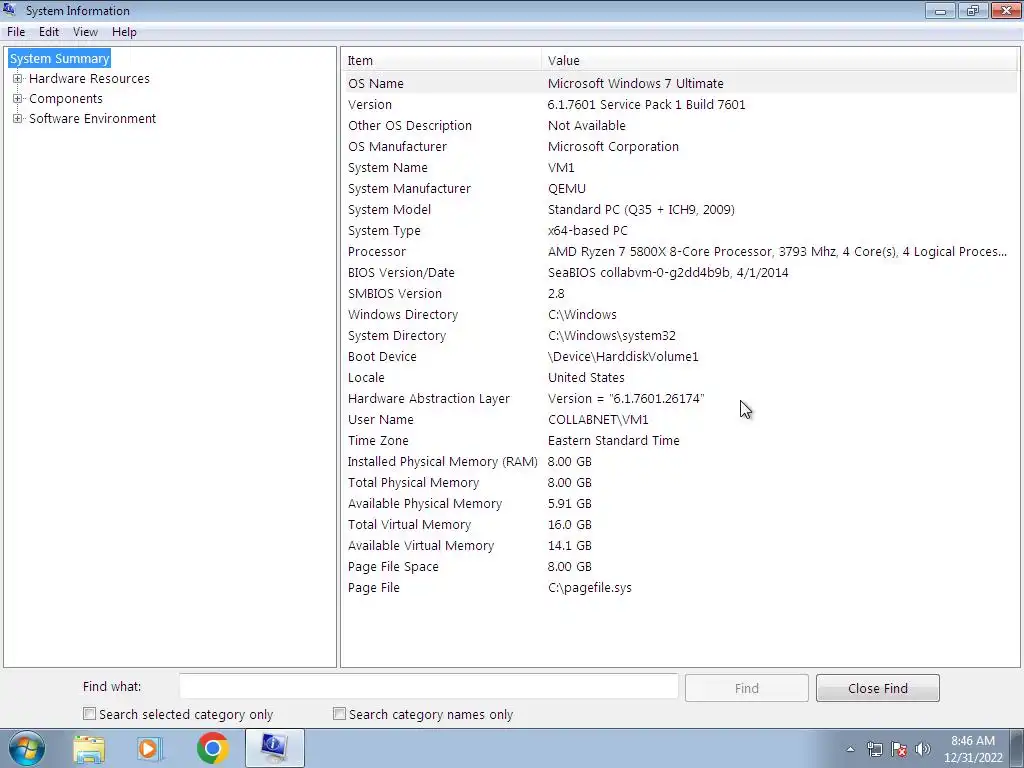Select the Boot Device row
Image resolution: width=1024 pixels, height=768 pixels.
point(680,357)
